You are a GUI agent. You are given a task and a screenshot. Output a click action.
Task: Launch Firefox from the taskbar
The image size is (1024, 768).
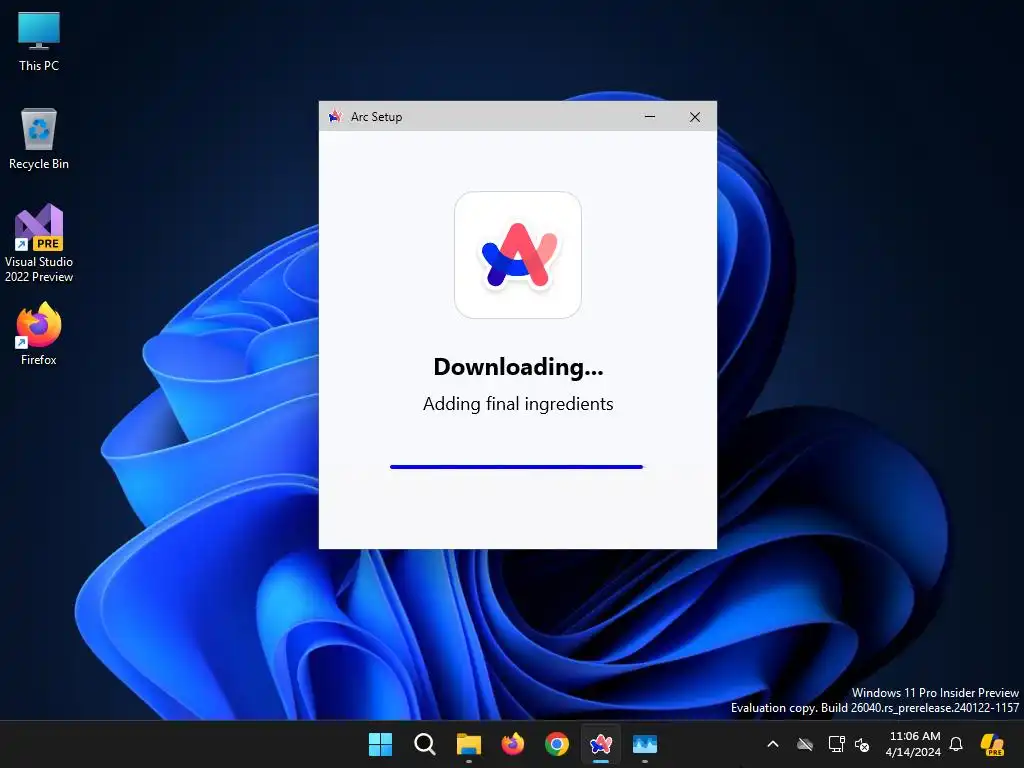513,744
